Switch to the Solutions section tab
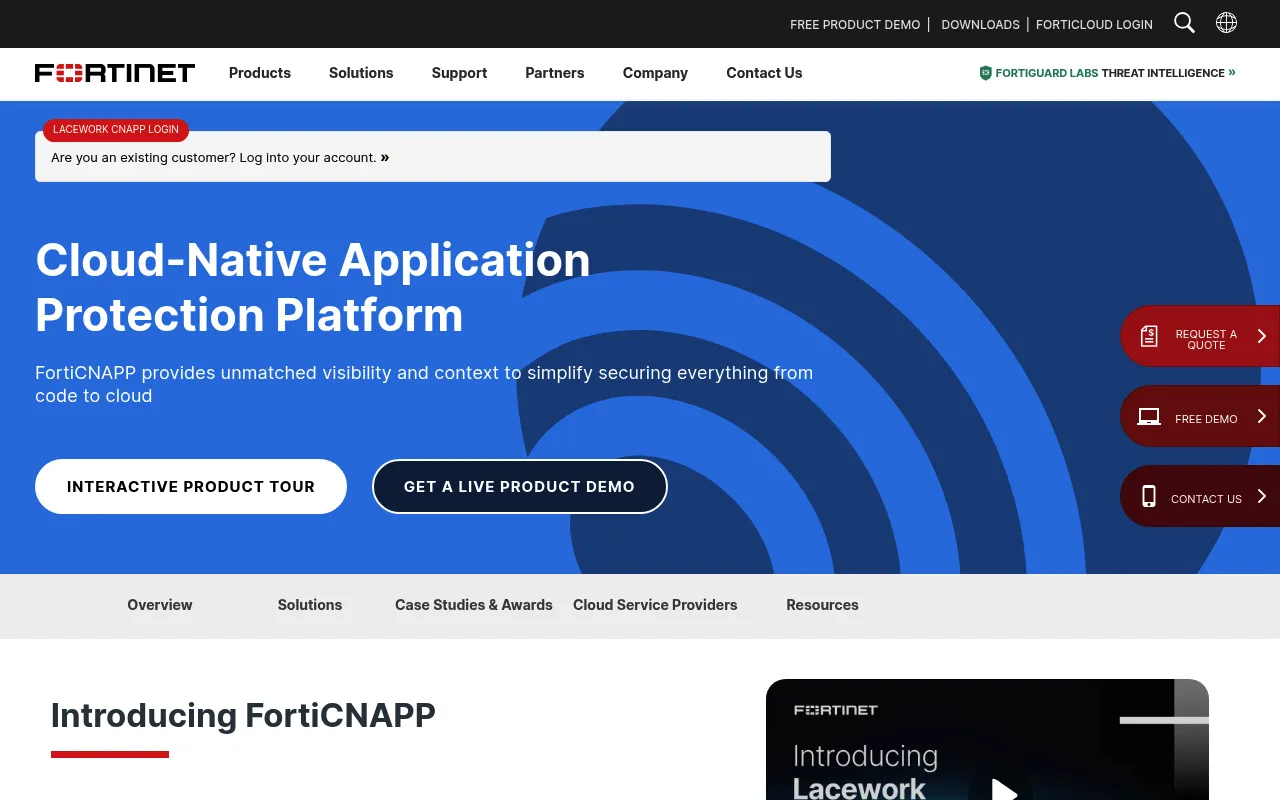Viewport: 1280px width, 800px height. [x=310, y=605]
